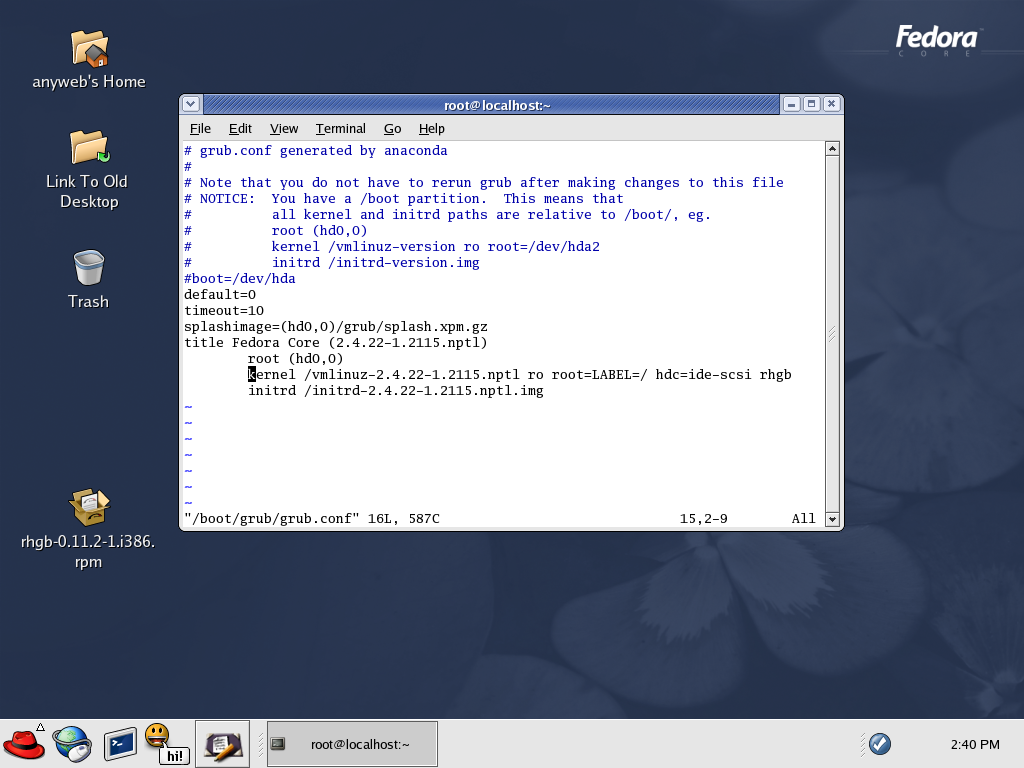
Task: Close the root@localhost terminal window
Action: (831, 104)
